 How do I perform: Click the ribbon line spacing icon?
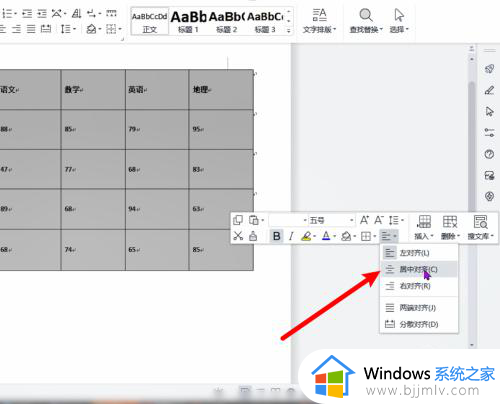click(66, 29)
